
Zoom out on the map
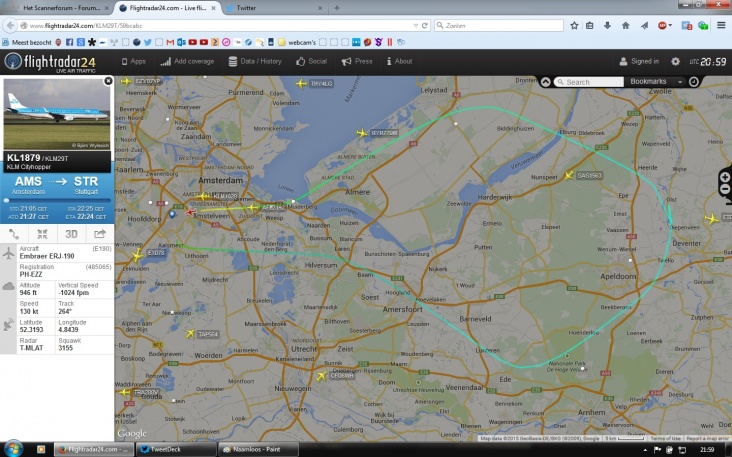725,189
